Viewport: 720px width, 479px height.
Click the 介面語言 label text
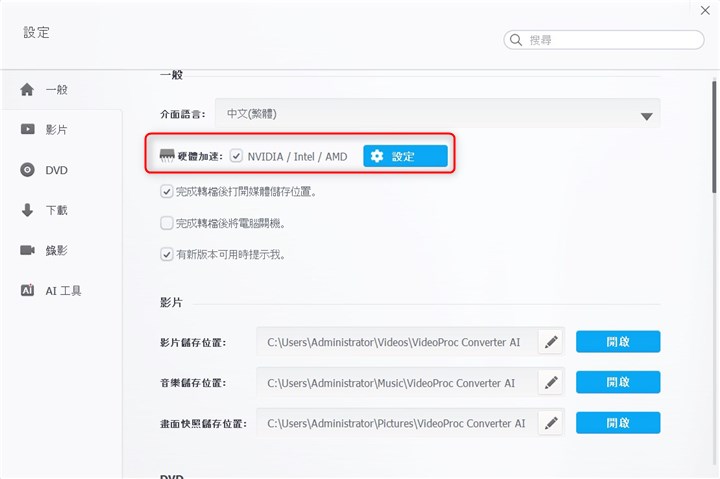(182, 114)
